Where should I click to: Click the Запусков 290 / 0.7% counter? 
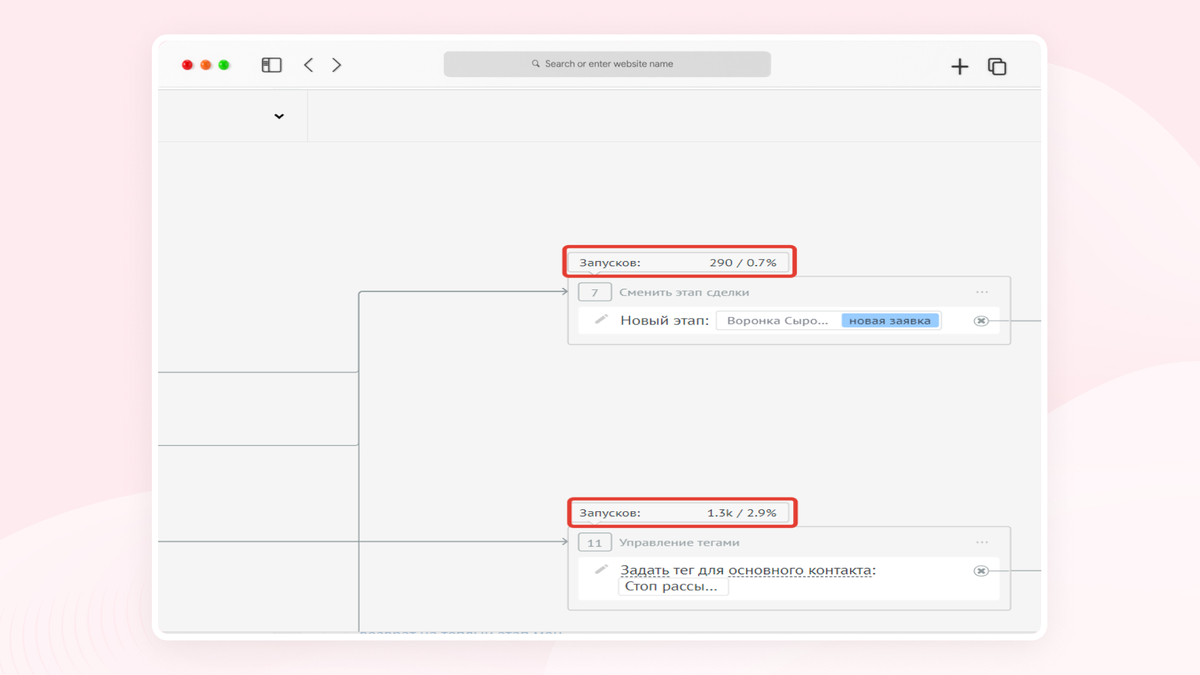(x=679, y=262)
